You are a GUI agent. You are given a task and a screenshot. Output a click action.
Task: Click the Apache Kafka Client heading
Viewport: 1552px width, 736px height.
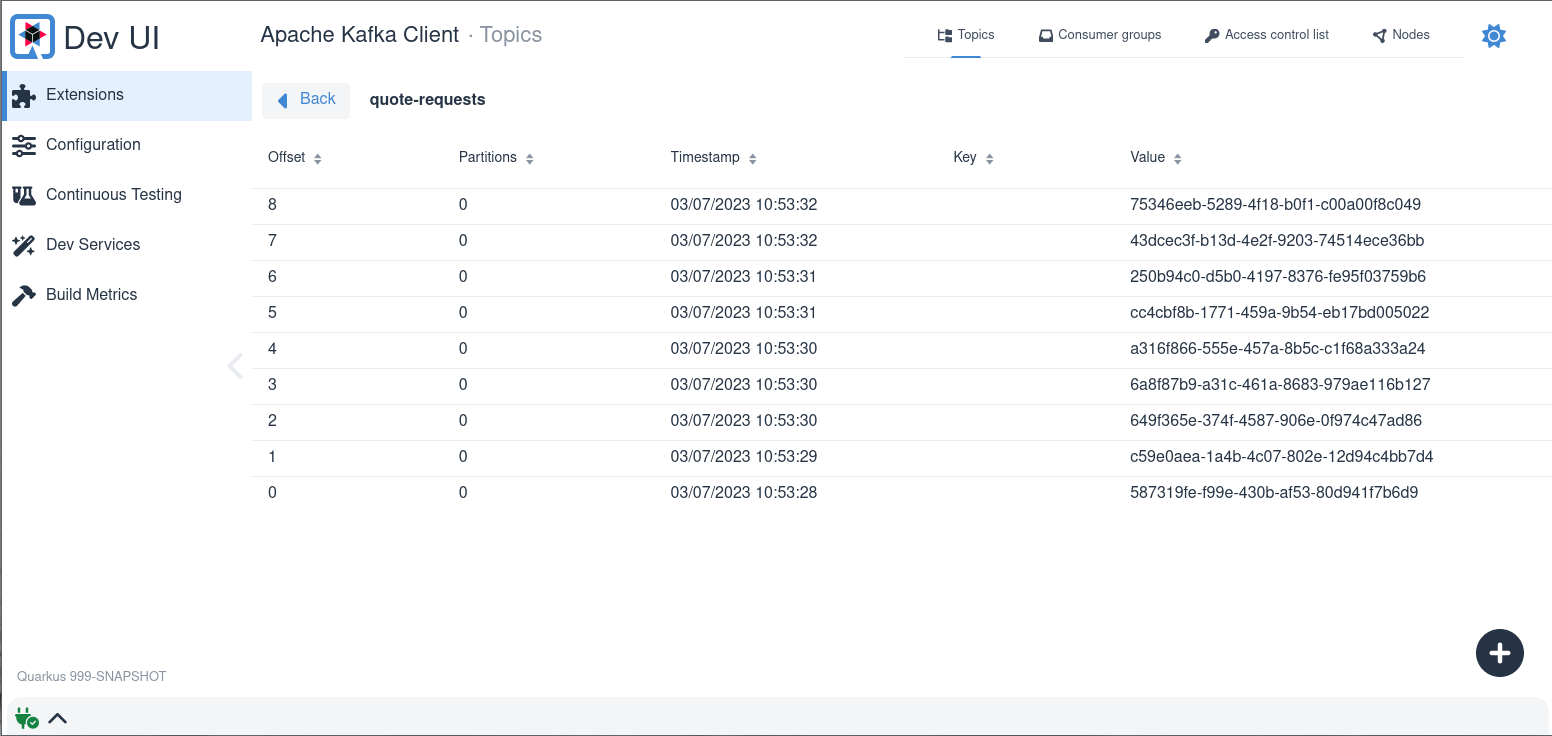click(359, 35)
